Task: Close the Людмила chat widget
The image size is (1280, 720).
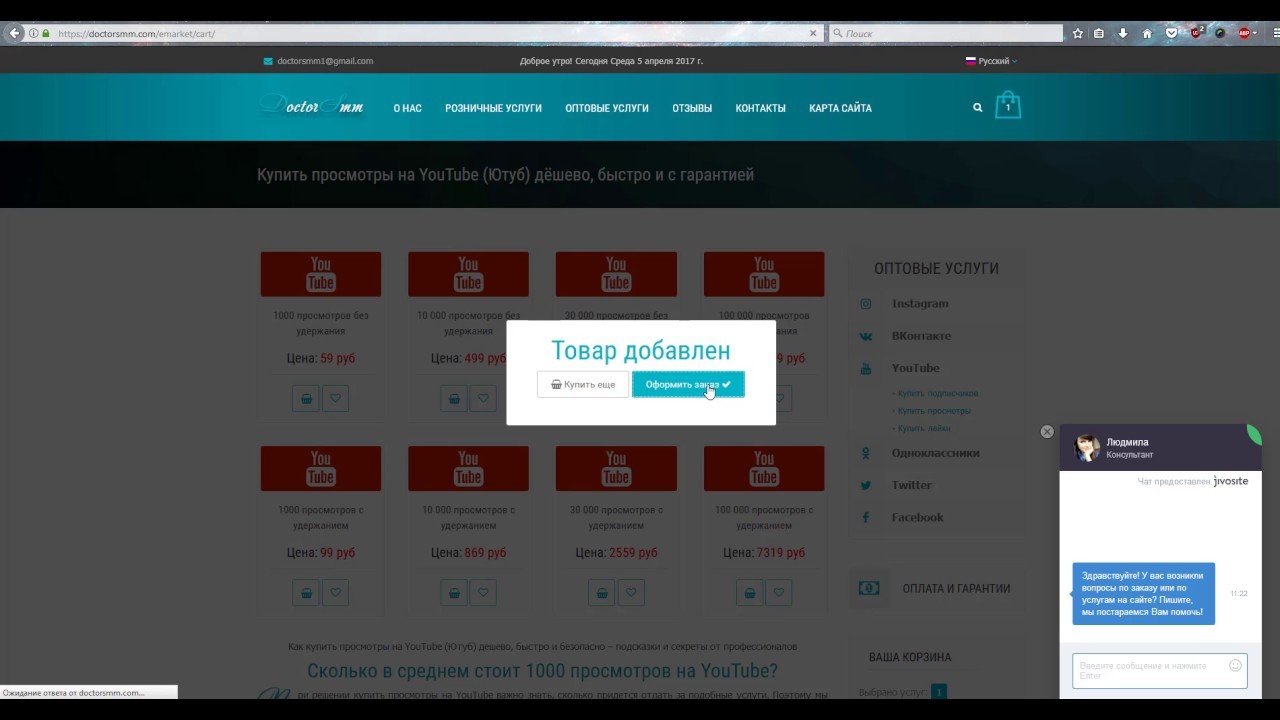Action: [1047, 432]
